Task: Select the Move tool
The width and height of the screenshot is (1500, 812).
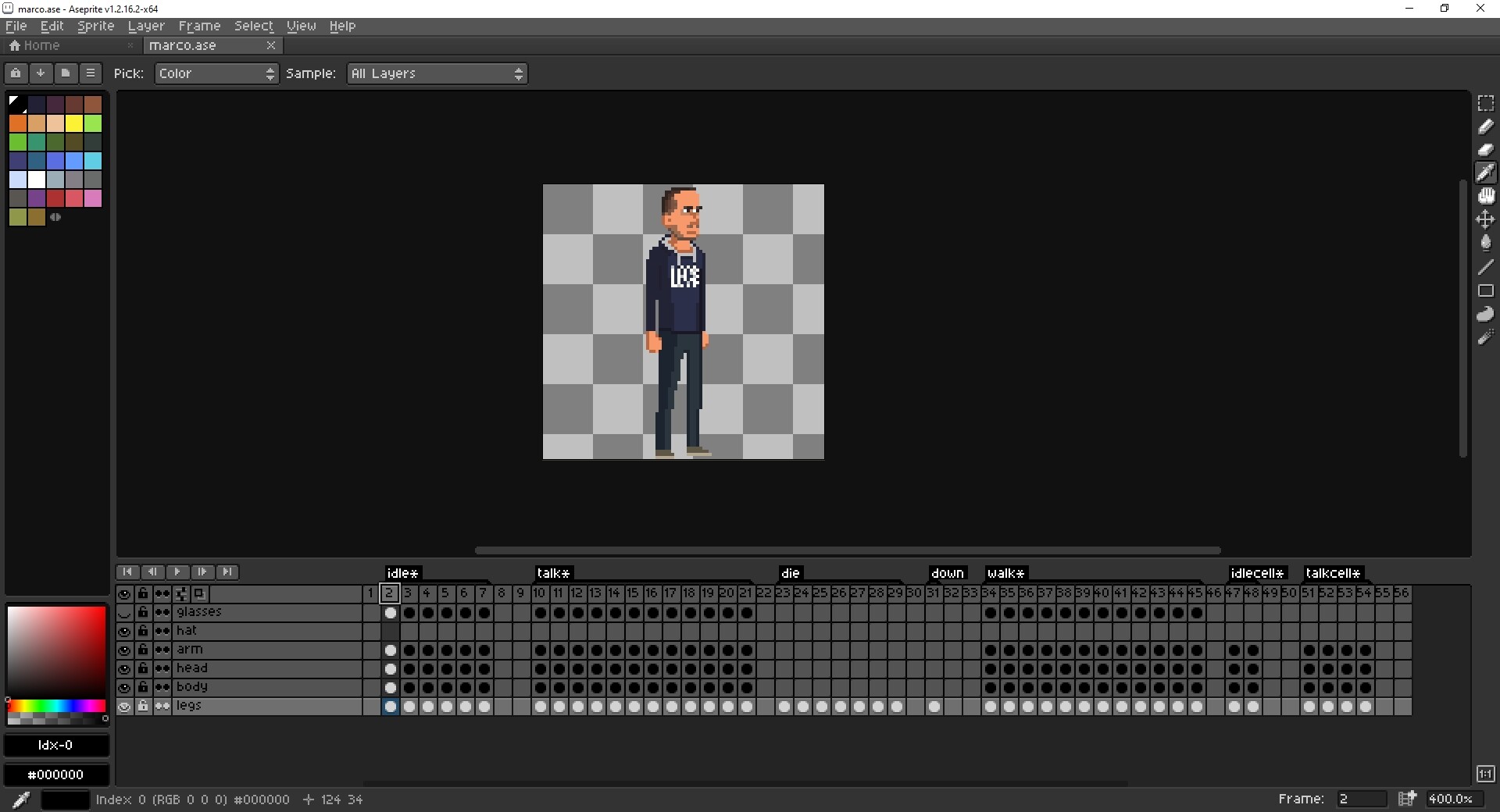Action: 1485,219
